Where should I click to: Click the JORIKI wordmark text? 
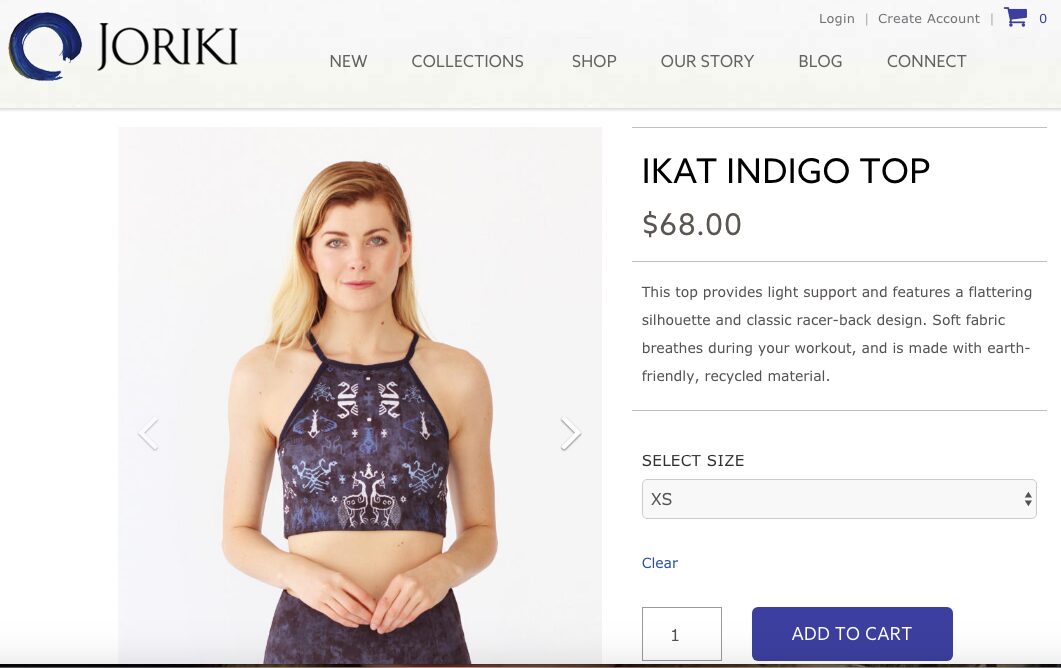(x=168, y=46)
